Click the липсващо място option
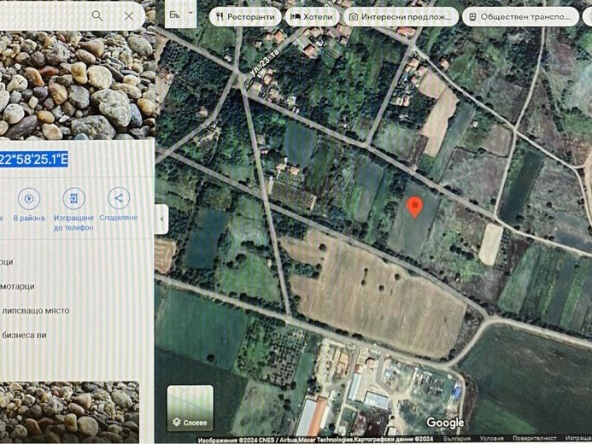This screenshot has width=592, height=444. coord(35,311)
